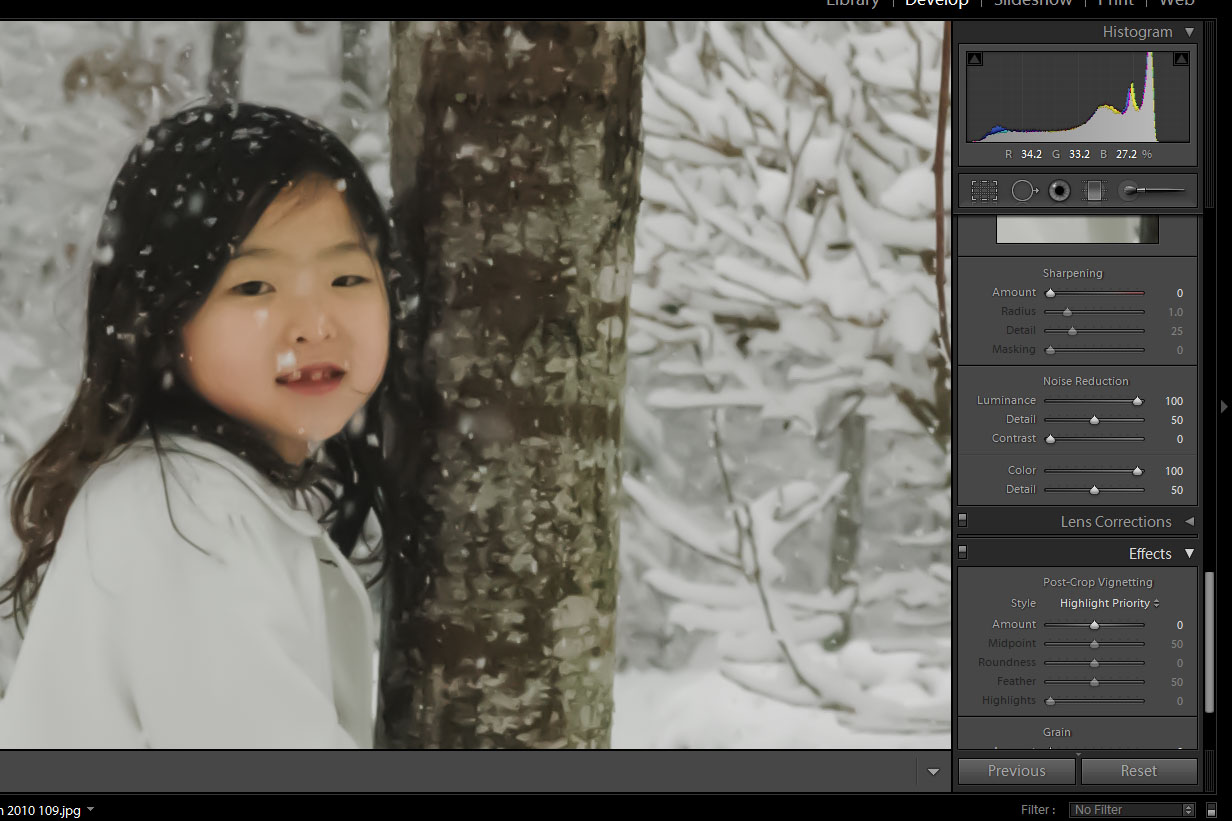Toggle the filter lock switch beside No Filter

pos(1211,809)
